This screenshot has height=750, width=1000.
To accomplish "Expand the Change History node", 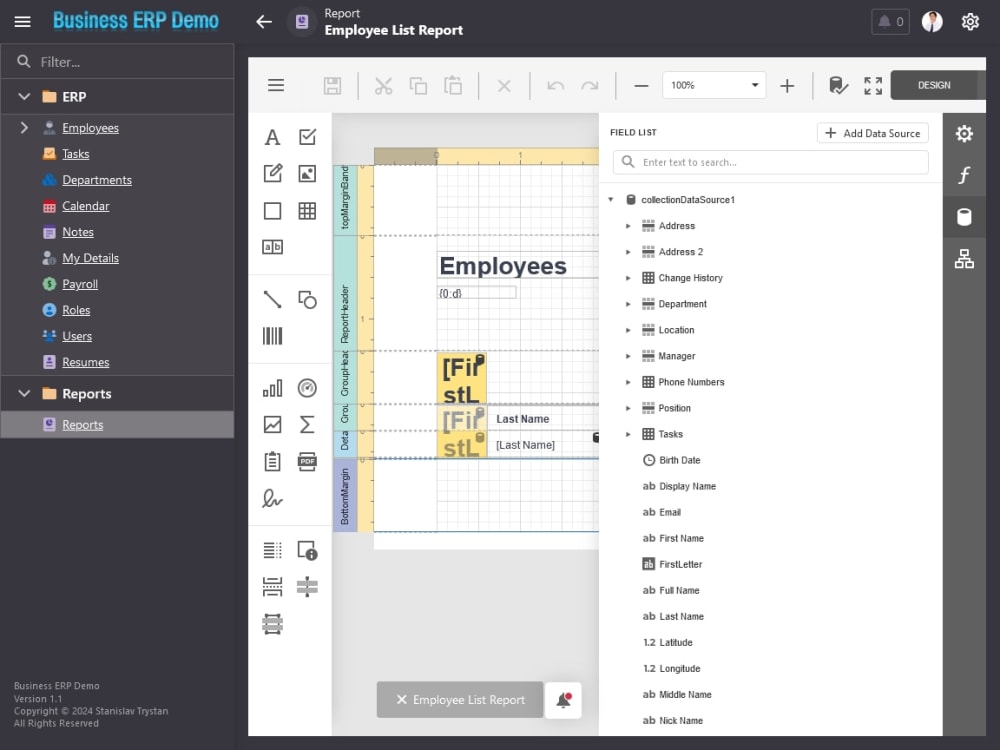I will click(628, 278).
